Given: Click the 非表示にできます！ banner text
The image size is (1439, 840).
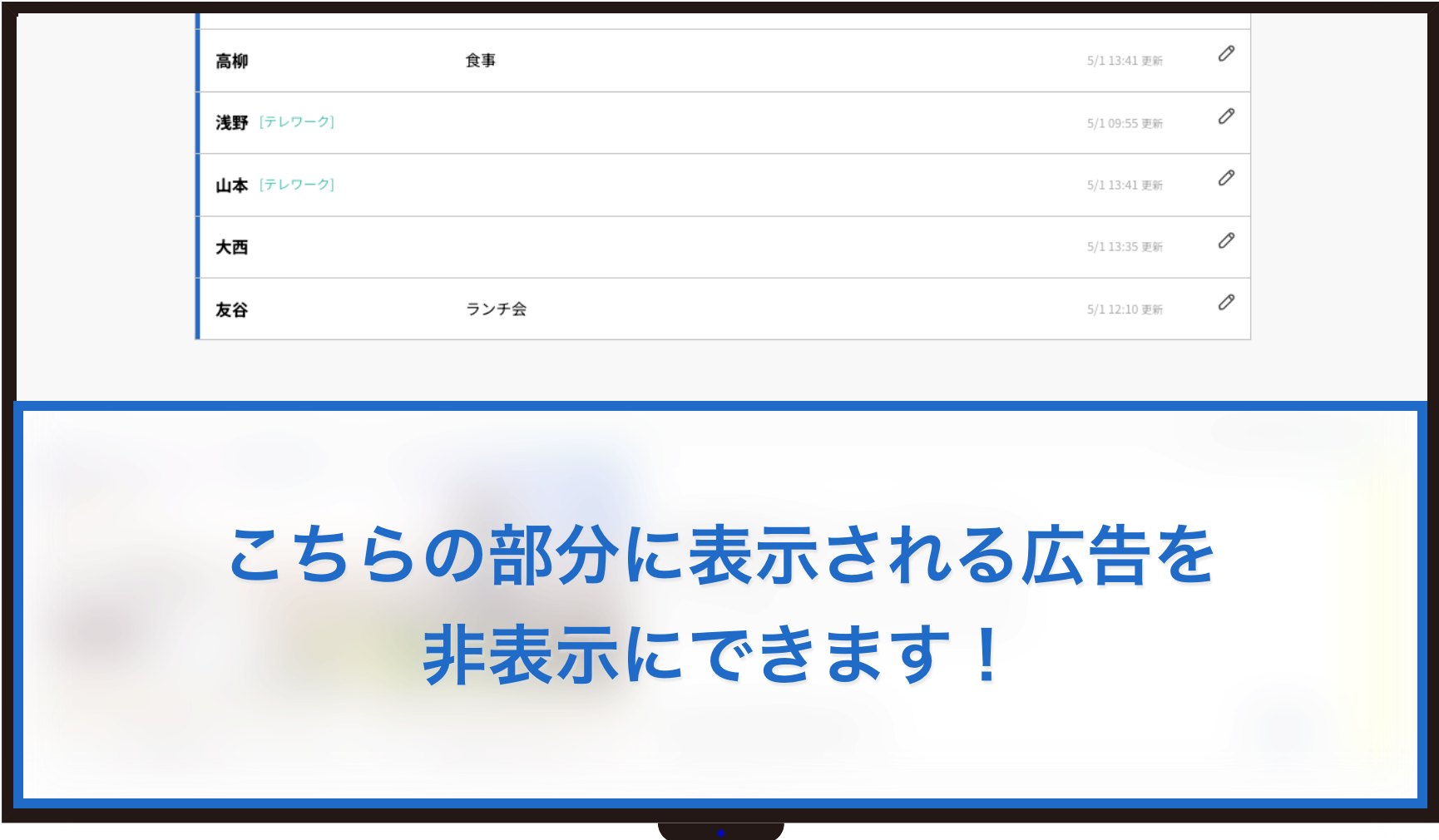Looking at the screenshot, I should pos(715,656).
